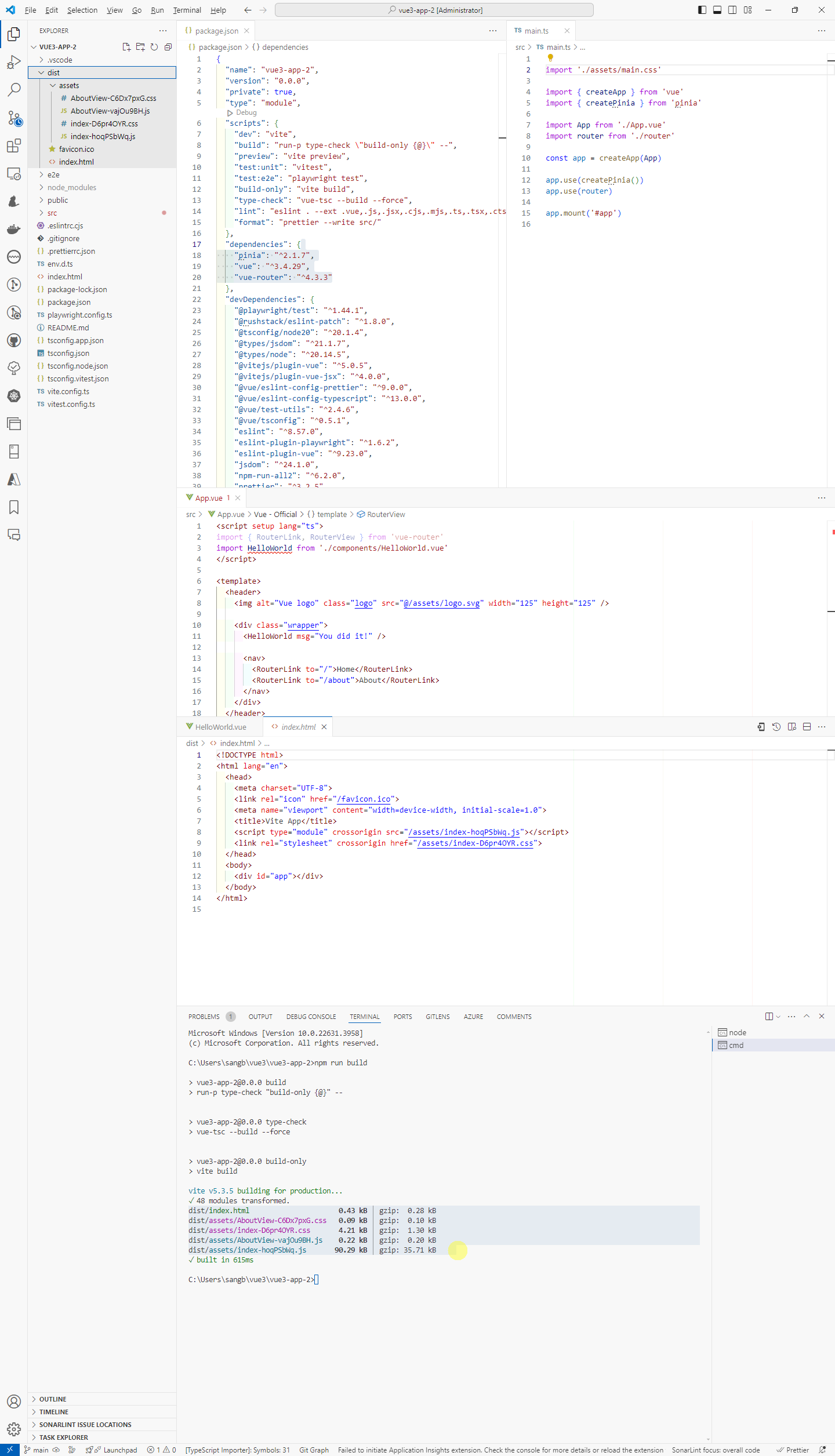Open the Source Control view
The height and width of the screenshot is (1456, 835).
(x=14, y=118)
